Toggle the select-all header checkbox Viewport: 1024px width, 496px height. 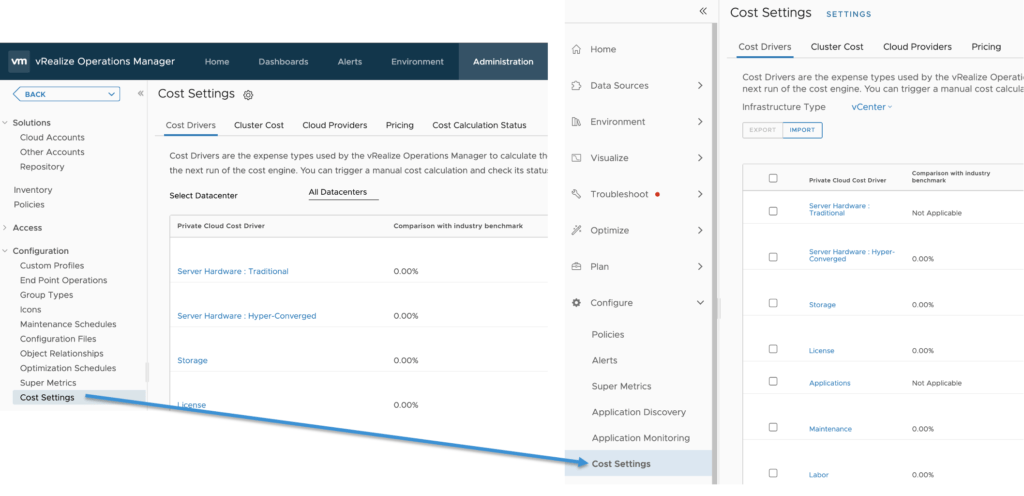[773, 178]
